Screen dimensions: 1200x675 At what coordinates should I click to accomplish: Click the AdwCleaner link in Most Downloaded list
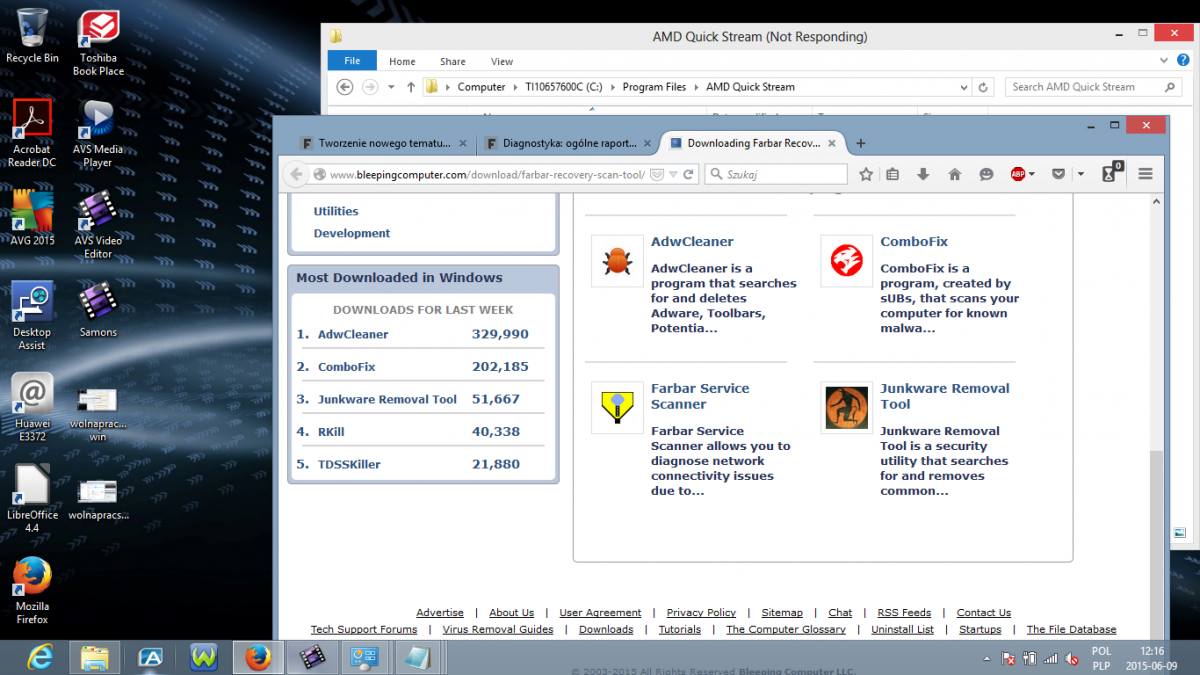pos(353,334)
